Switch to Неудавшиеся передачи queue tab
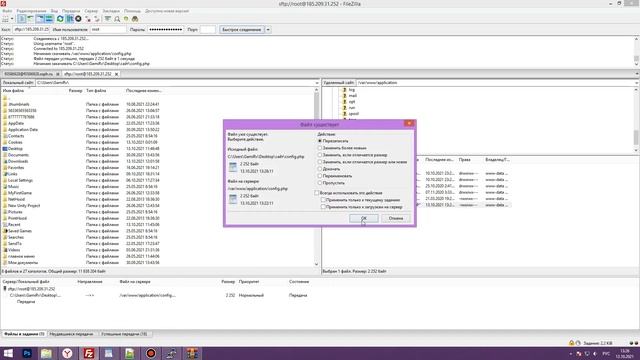Image resolution: width=640 pixels, height=360 pixels. click(x=71, y=334)
